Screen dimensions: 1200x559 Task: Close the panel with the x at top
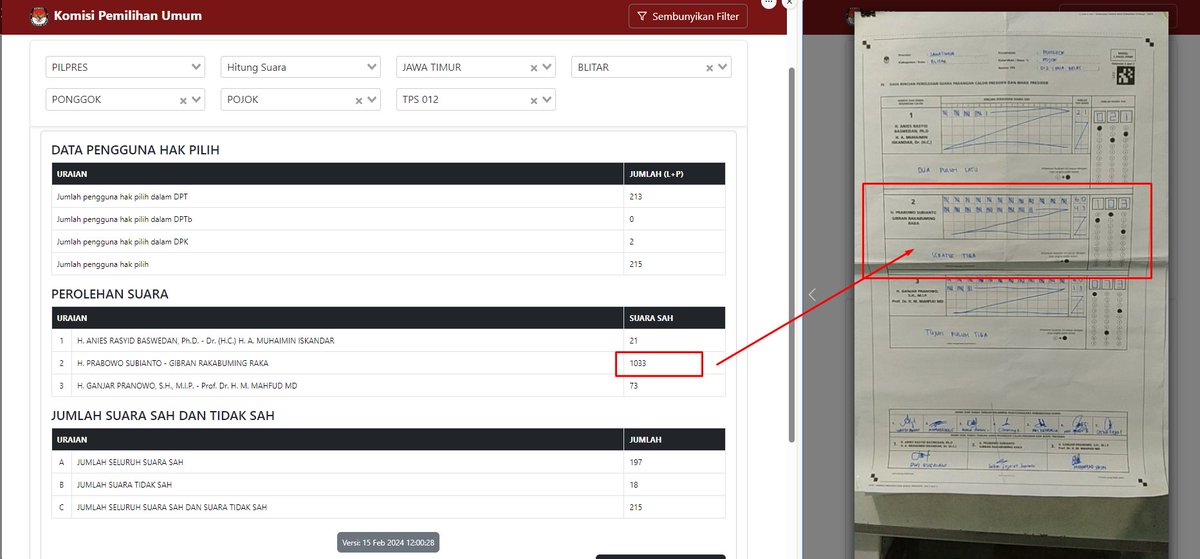point(789,3)
